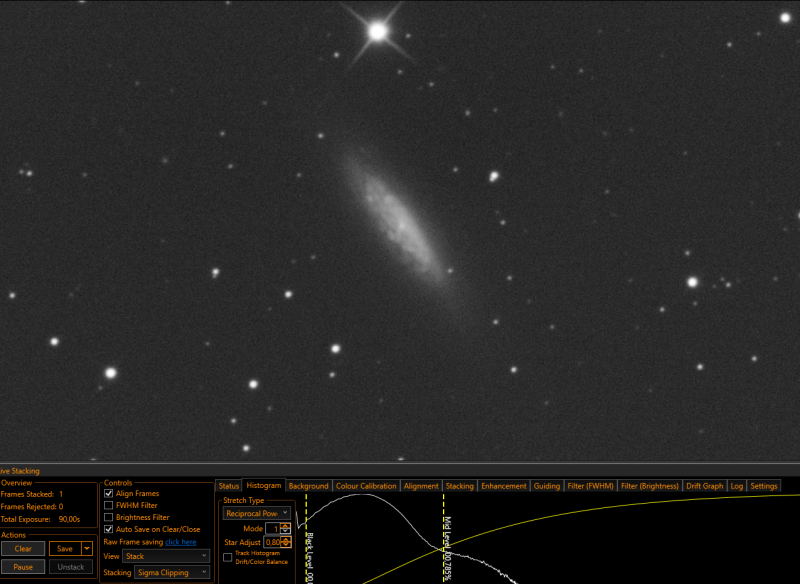The image size is (800, 584).
Task: Toggle Auto Save on Clear/Close checkbox
Action: (109, 529)
